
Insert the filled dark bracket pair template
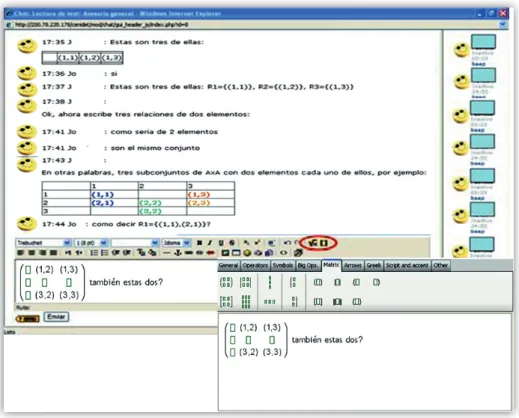pos(337,302)
